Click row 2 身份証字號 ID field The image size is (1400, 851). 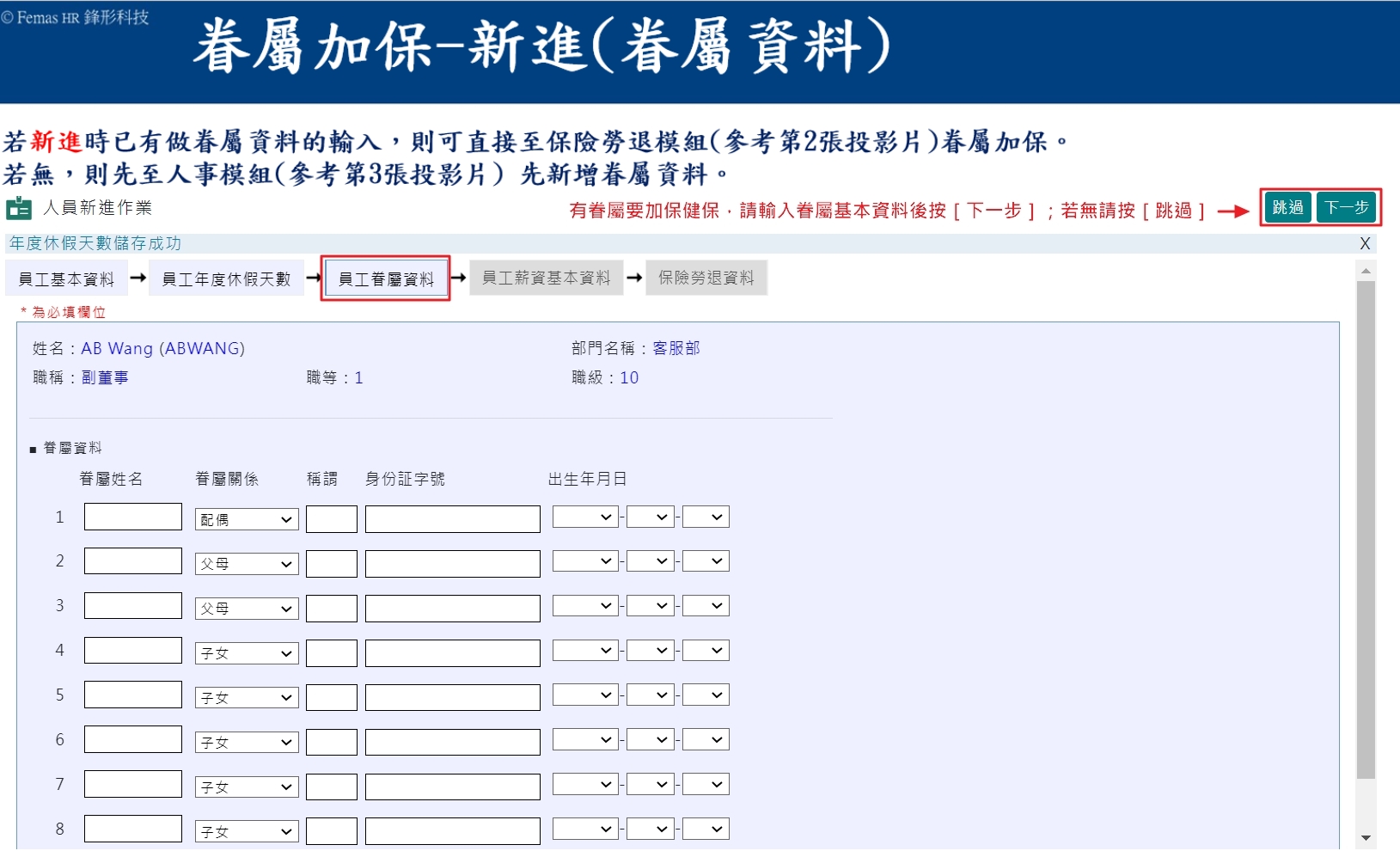coord(452,562)
